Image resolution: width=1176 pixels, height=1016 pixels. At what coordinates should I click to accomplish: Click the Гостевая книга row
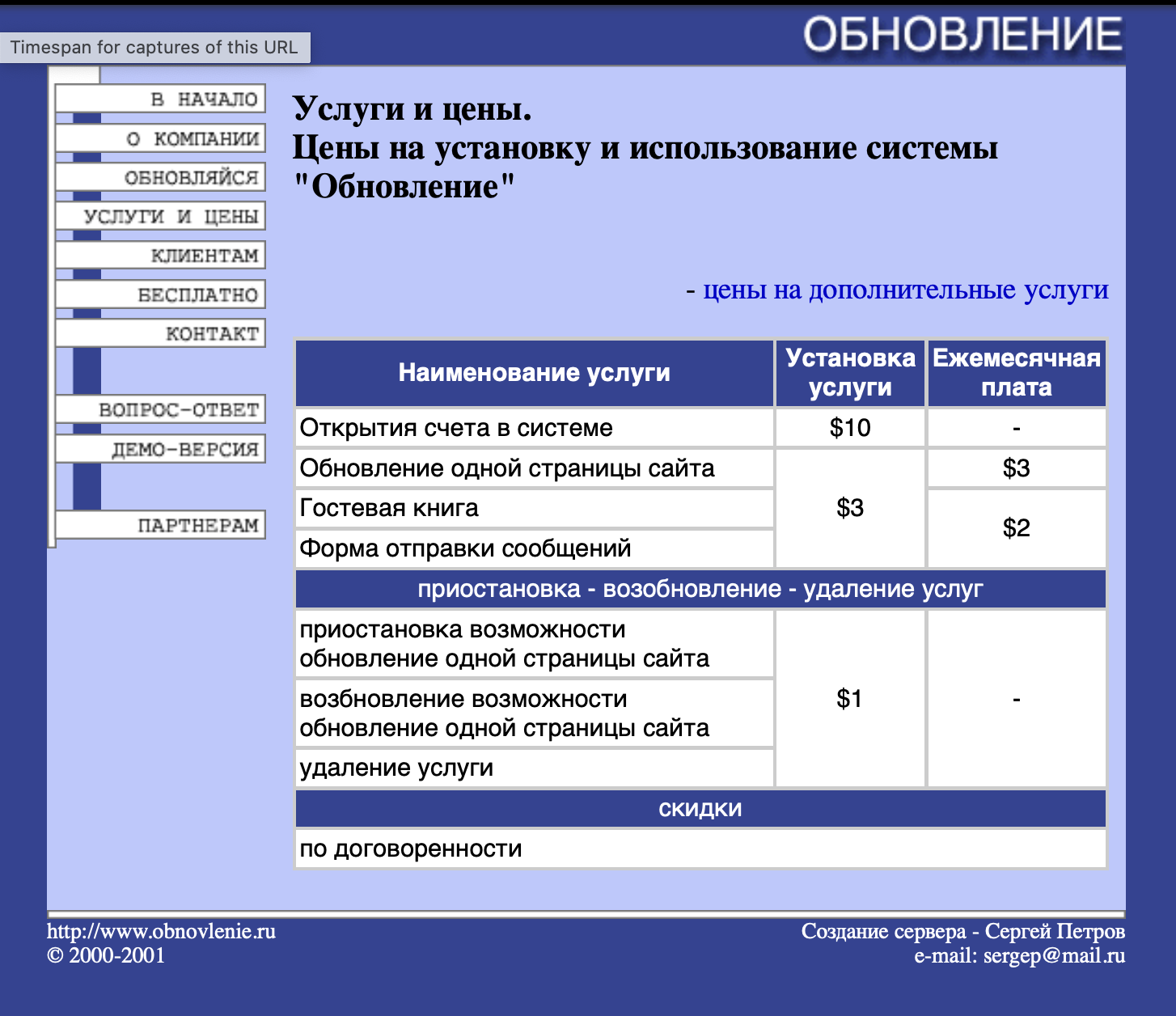(x=535, y=508)
